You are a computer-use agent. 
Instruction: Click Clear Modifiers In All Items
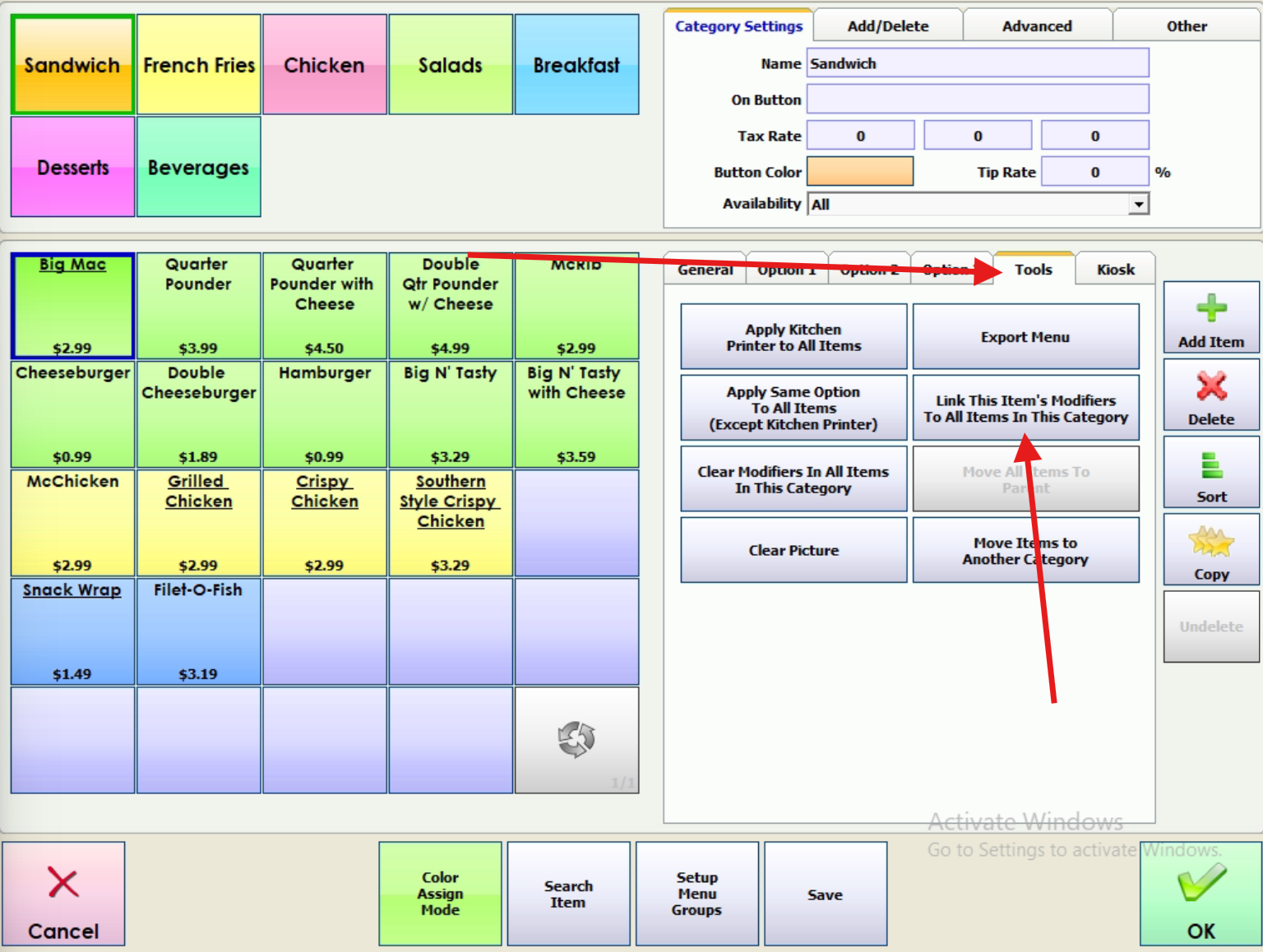point(793,479)
